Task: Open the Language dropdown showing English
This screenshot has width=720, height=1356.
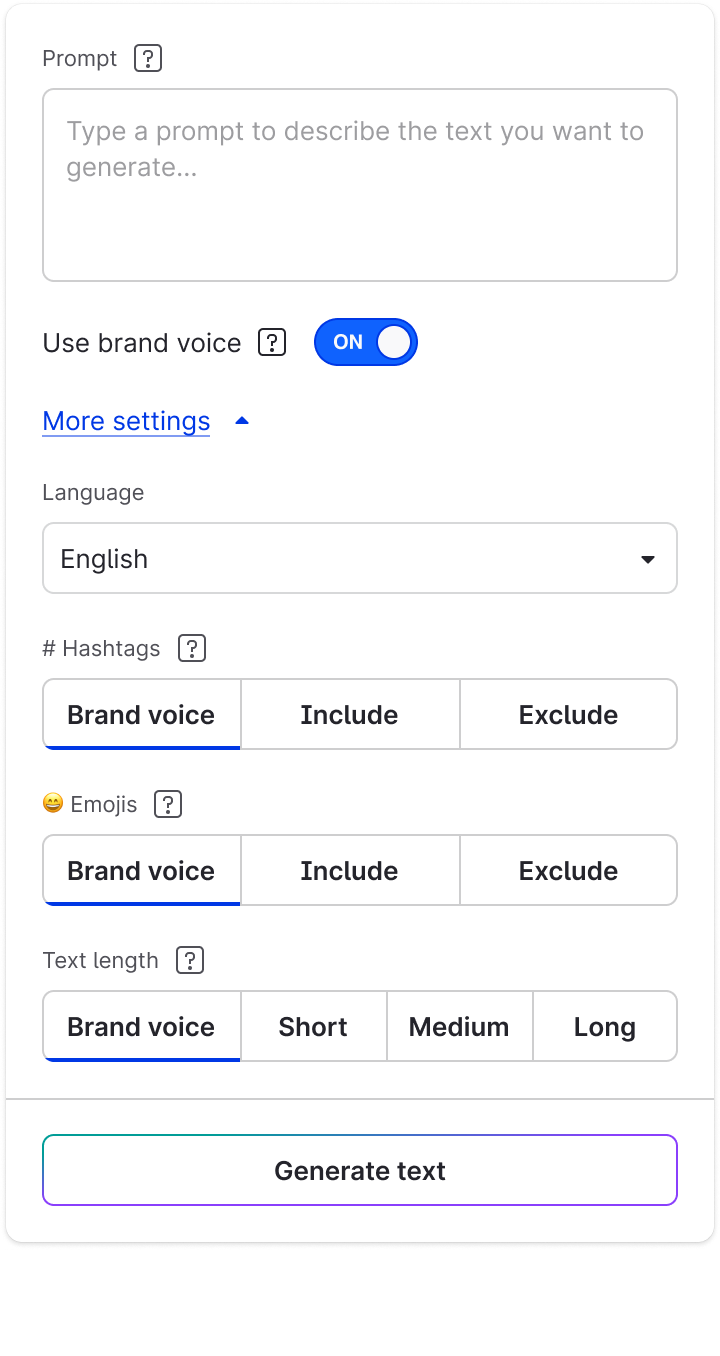Action: (x=359, y=558)
